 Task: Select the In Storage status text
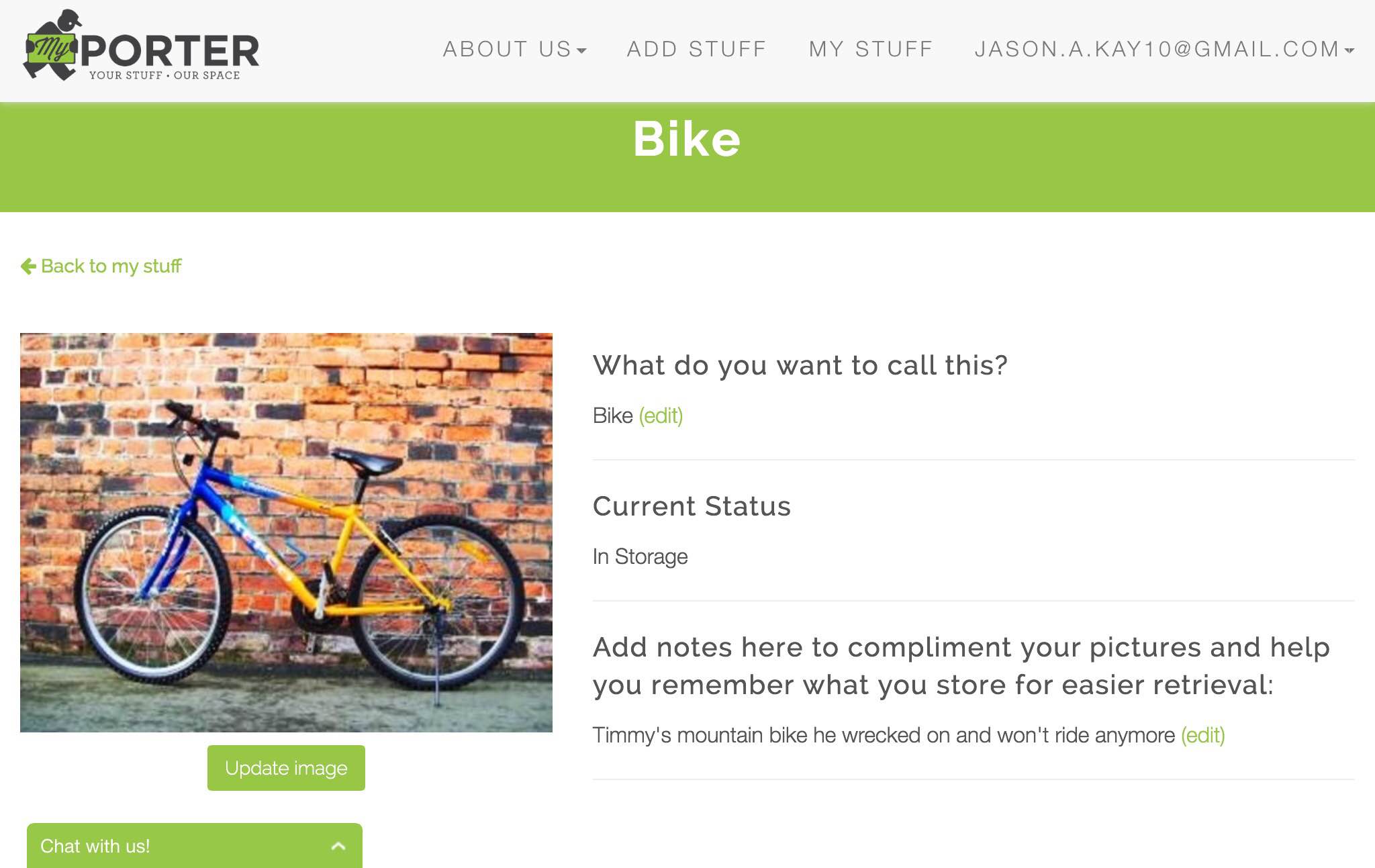point(640,557)
